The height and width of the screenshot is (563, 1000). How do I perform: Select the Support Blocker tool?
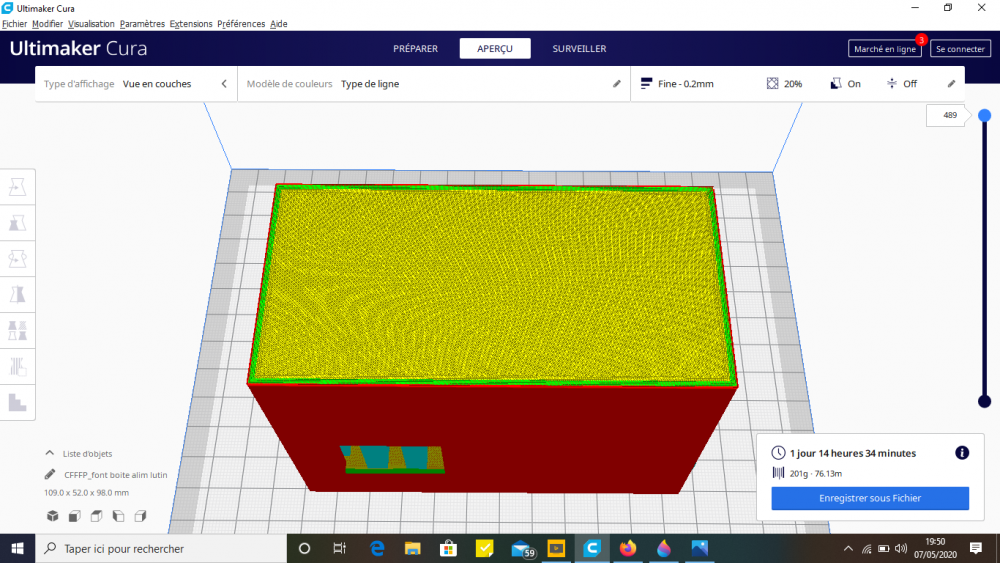[x=17, y=367]
